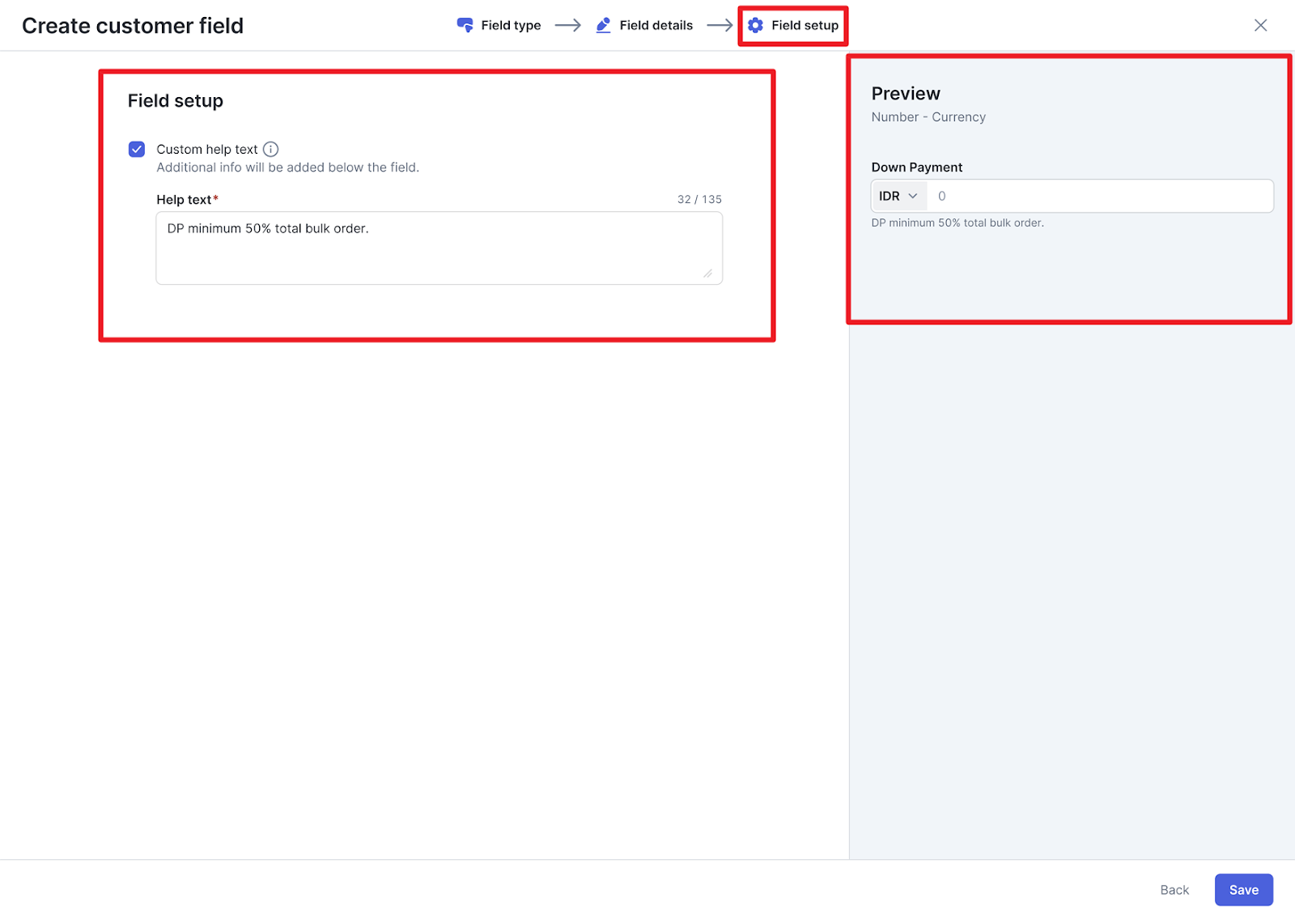Uncheck the Custom help text checkbox
The width and height of the screenshot is (1295, 924).
click(x=137, y=149)
